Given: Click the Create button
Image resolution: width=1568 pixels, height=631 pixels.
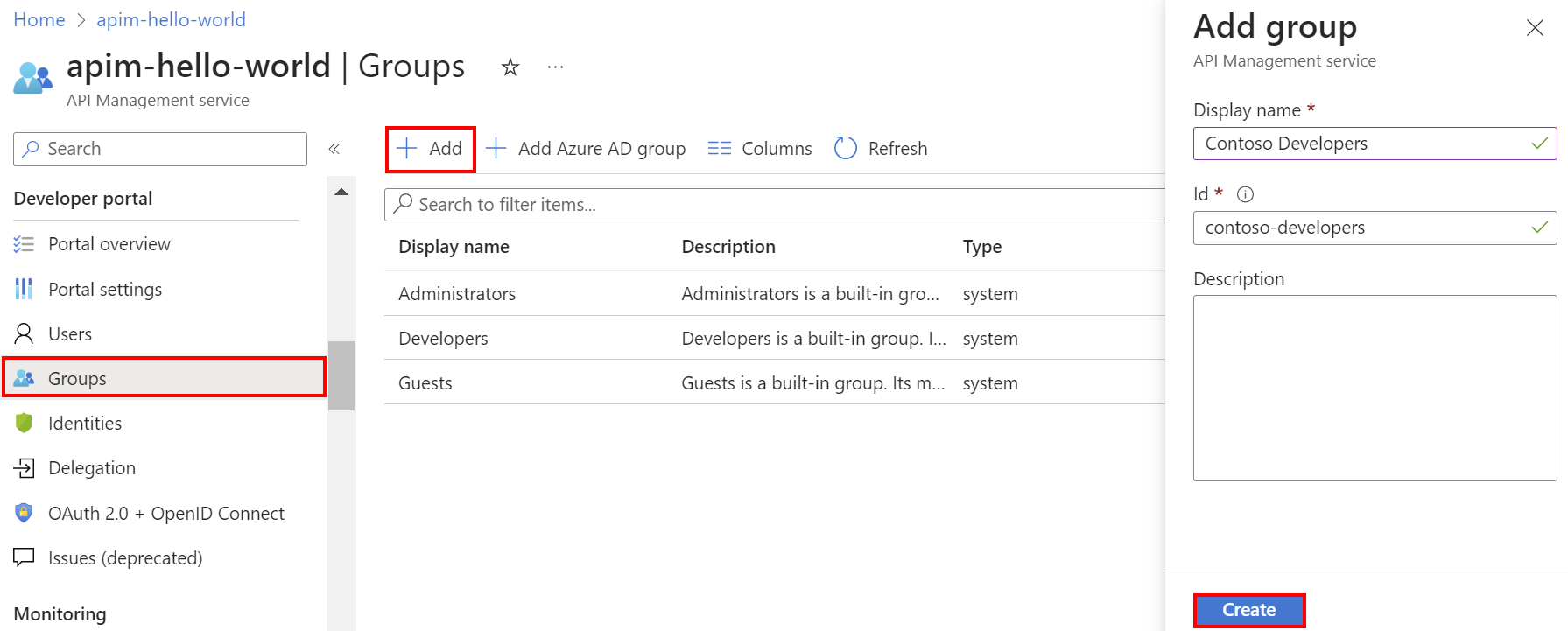Looking at the screenshot, I should click(1248, 610).
